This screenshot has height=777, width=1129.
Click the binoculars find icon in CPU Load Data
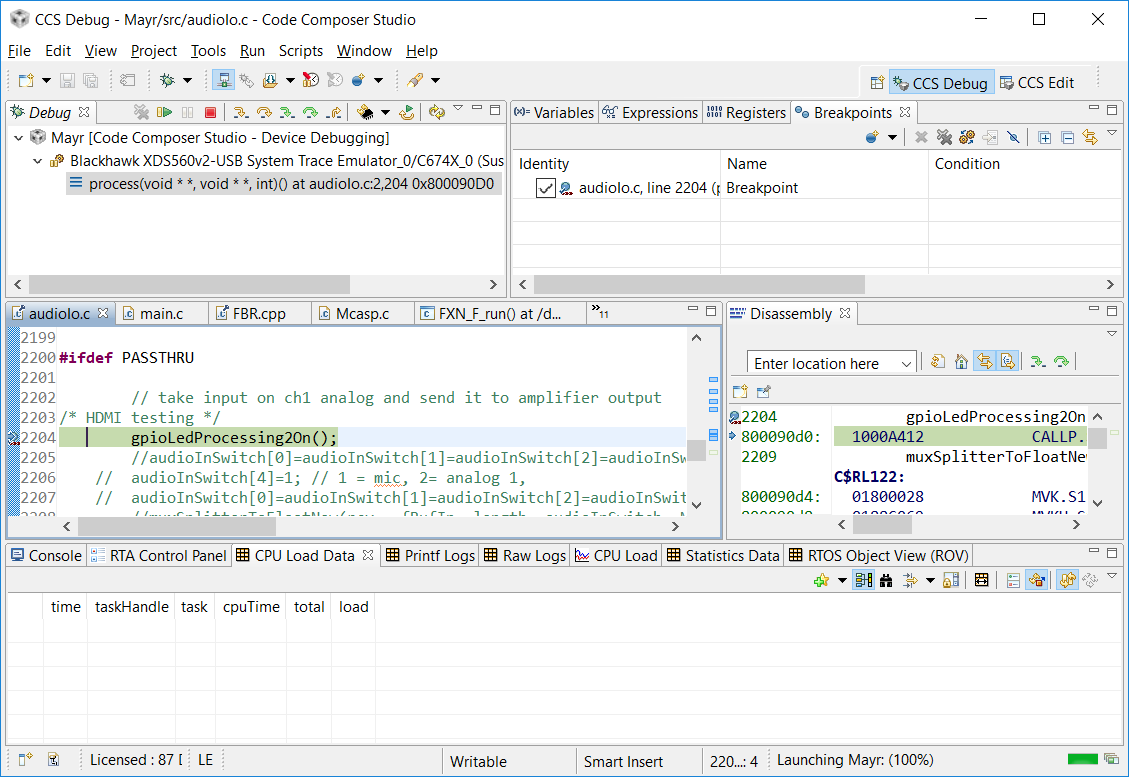(x=886, y=580)
